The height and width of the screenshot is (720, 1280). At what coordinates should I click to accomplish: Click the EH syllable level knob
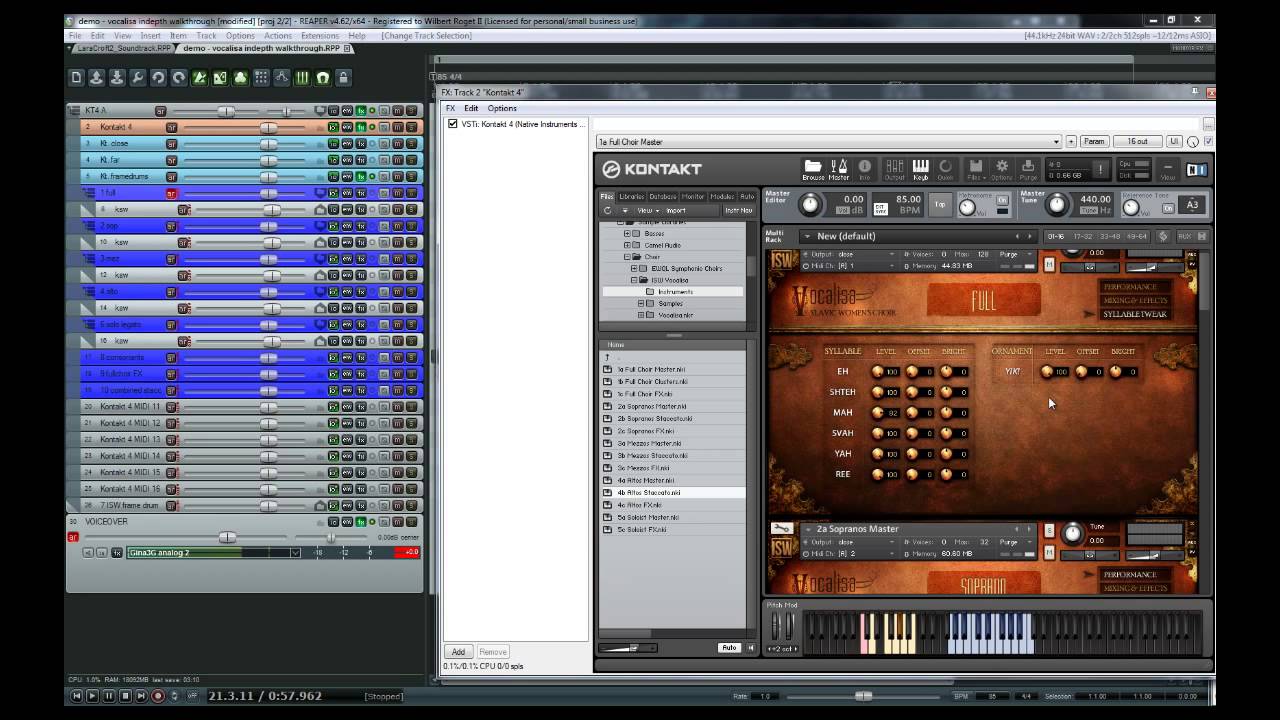click(877, 372)
